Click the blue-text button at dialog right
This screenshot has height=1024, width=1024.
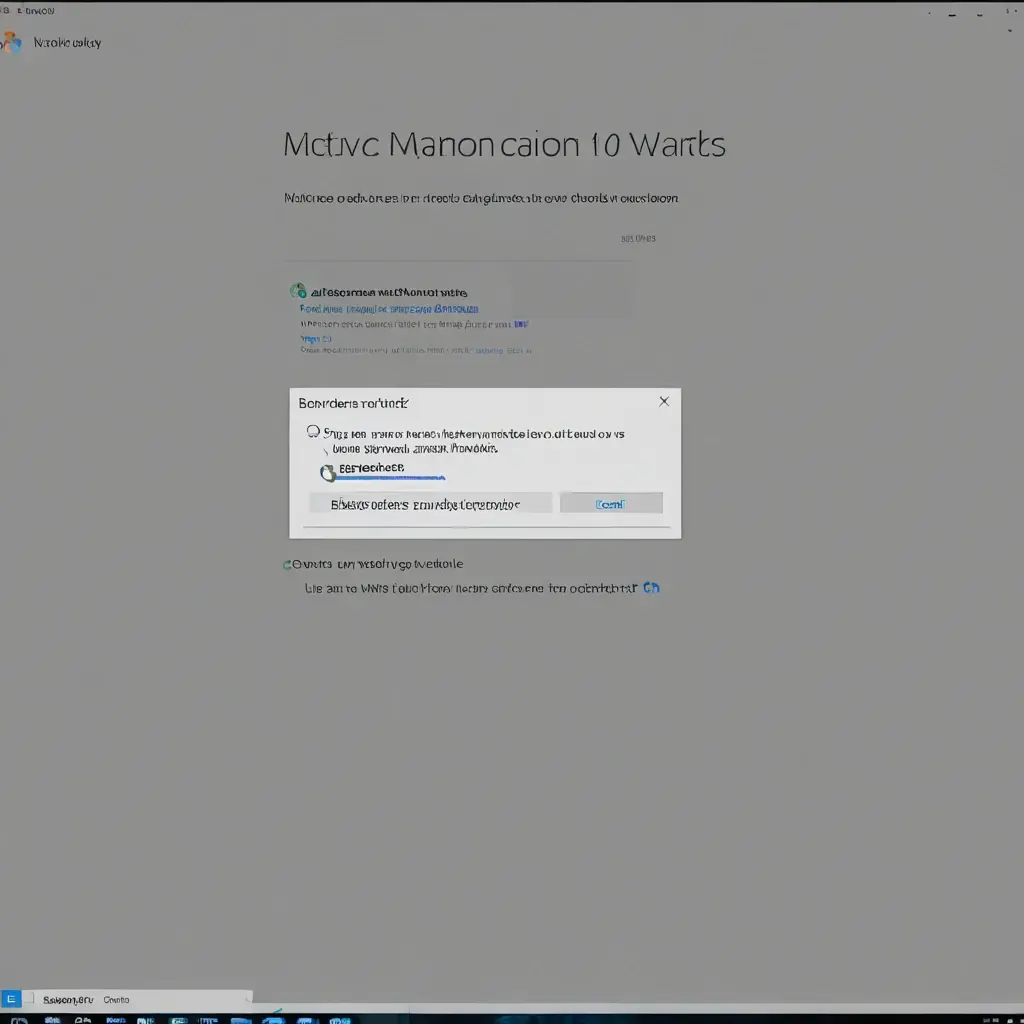[x=611, y=504]
